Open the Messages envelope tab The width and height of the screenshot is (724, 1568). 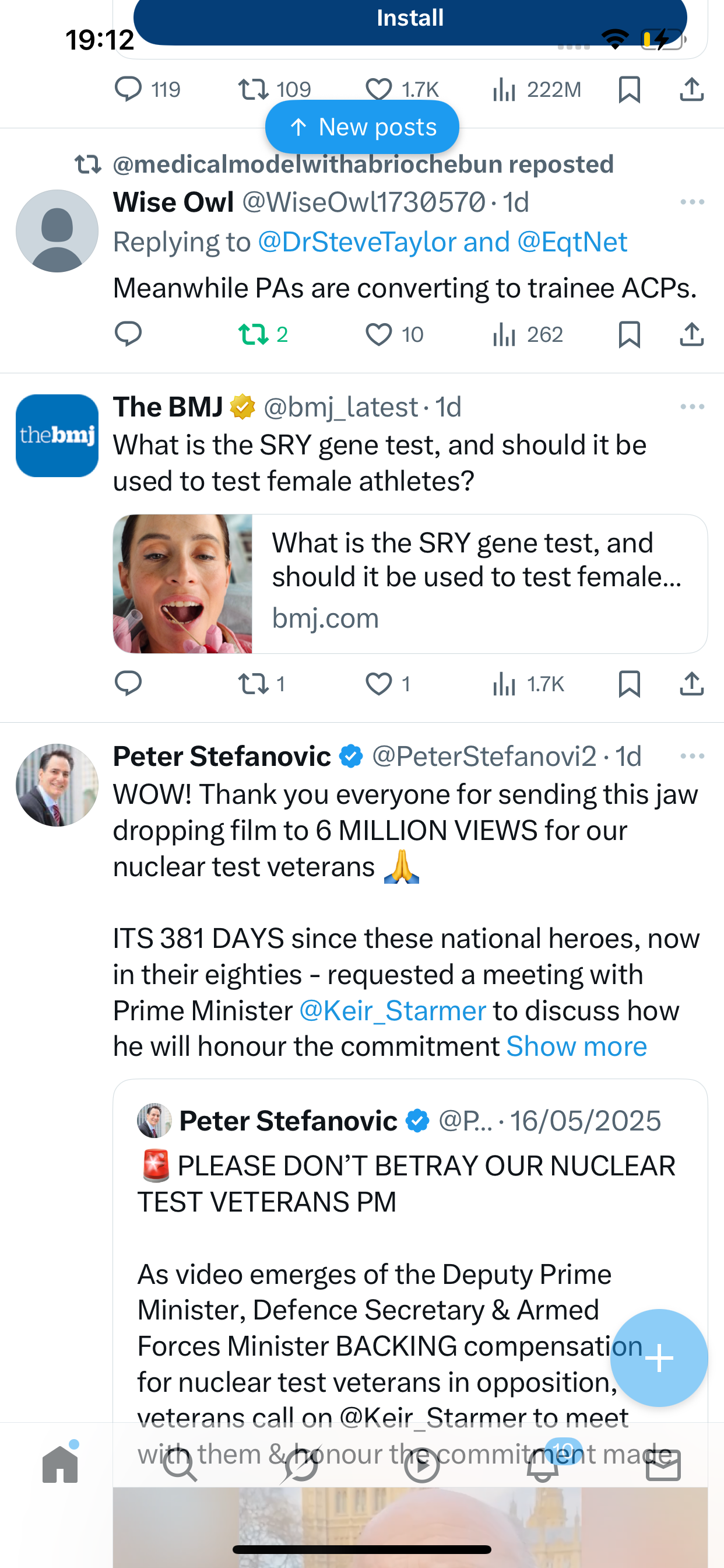(663, 1466)
